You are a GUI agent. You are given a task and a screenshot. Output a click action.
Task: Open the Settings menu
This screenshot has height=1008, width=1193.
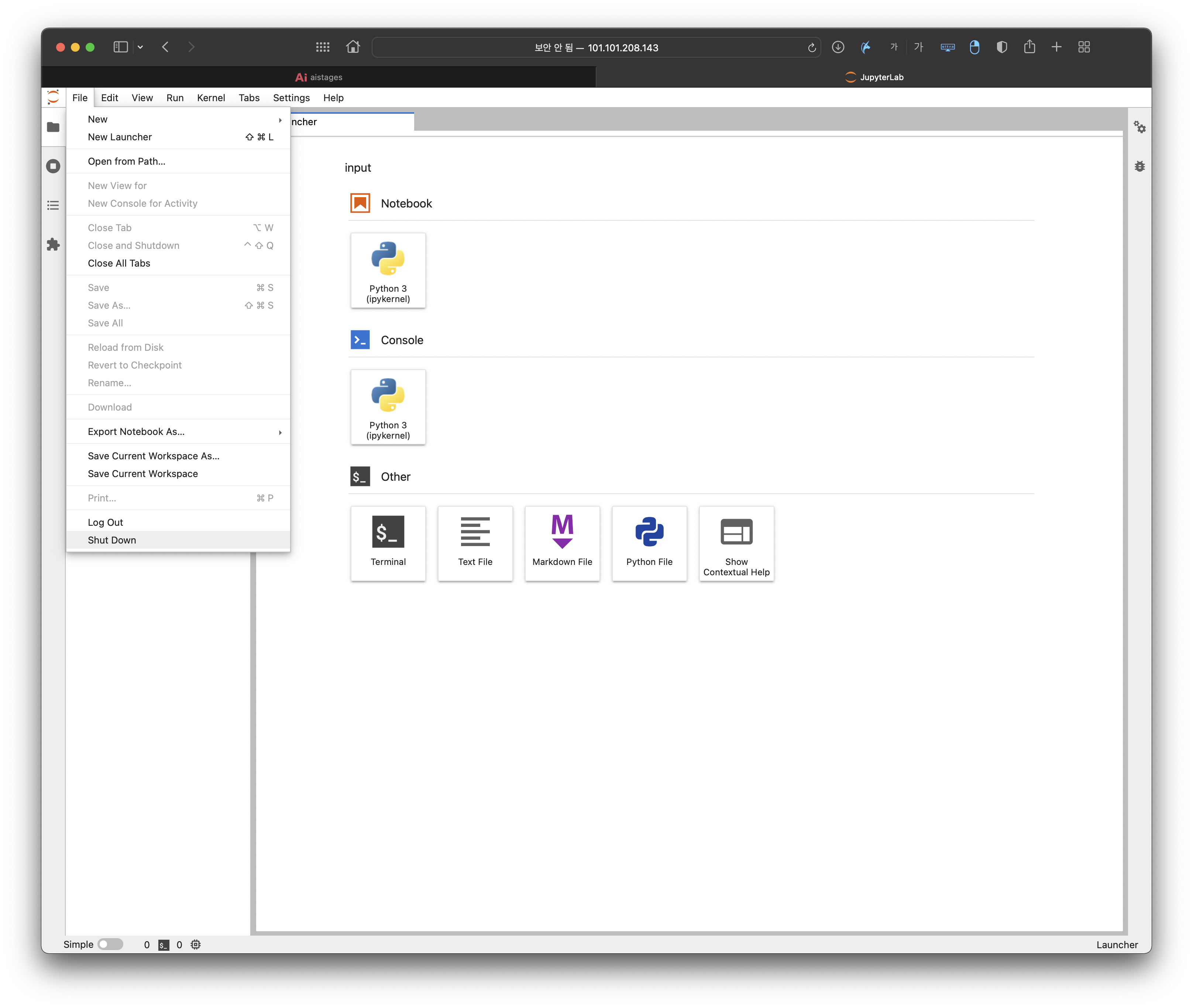point(291,98)
